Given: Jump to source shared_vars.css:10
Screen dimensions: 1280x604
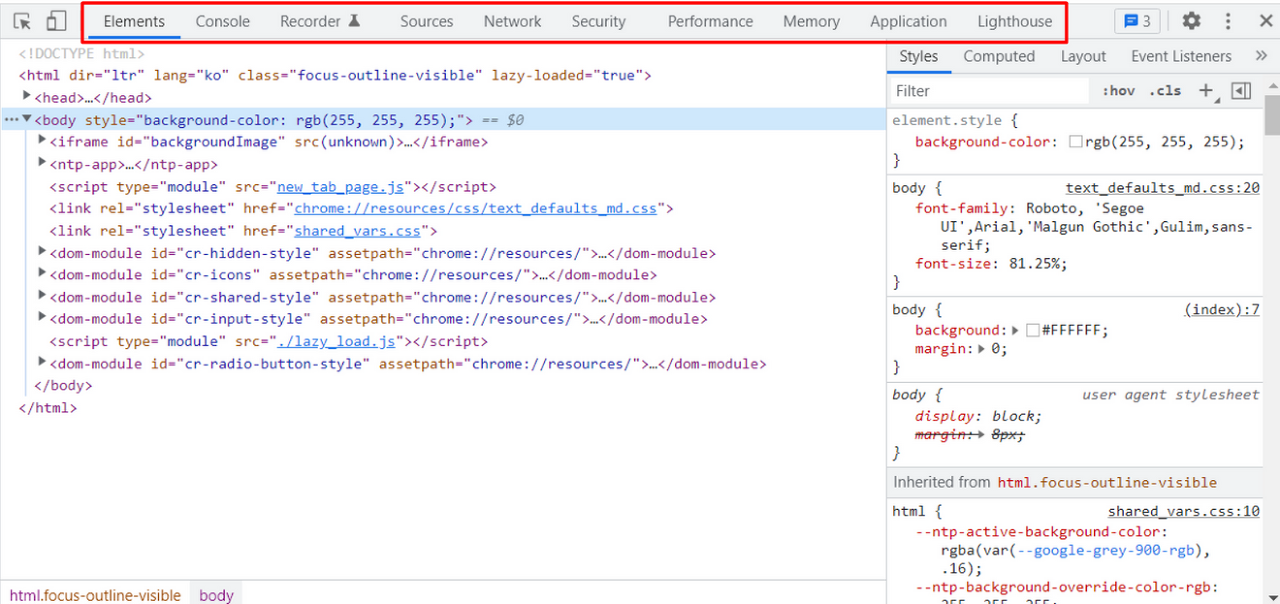Looking at the screenshot, I should point(1183,511).
